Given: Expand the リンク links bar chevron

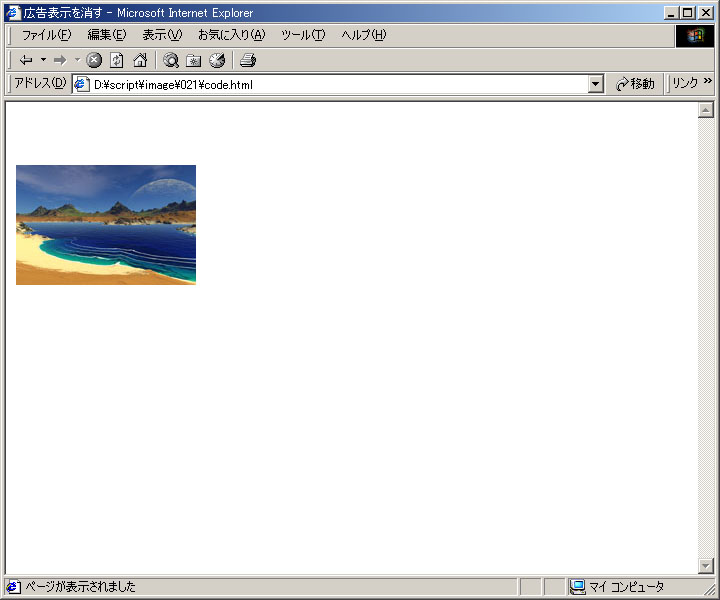Looking at the screenshot, I should tap(708, 81).
